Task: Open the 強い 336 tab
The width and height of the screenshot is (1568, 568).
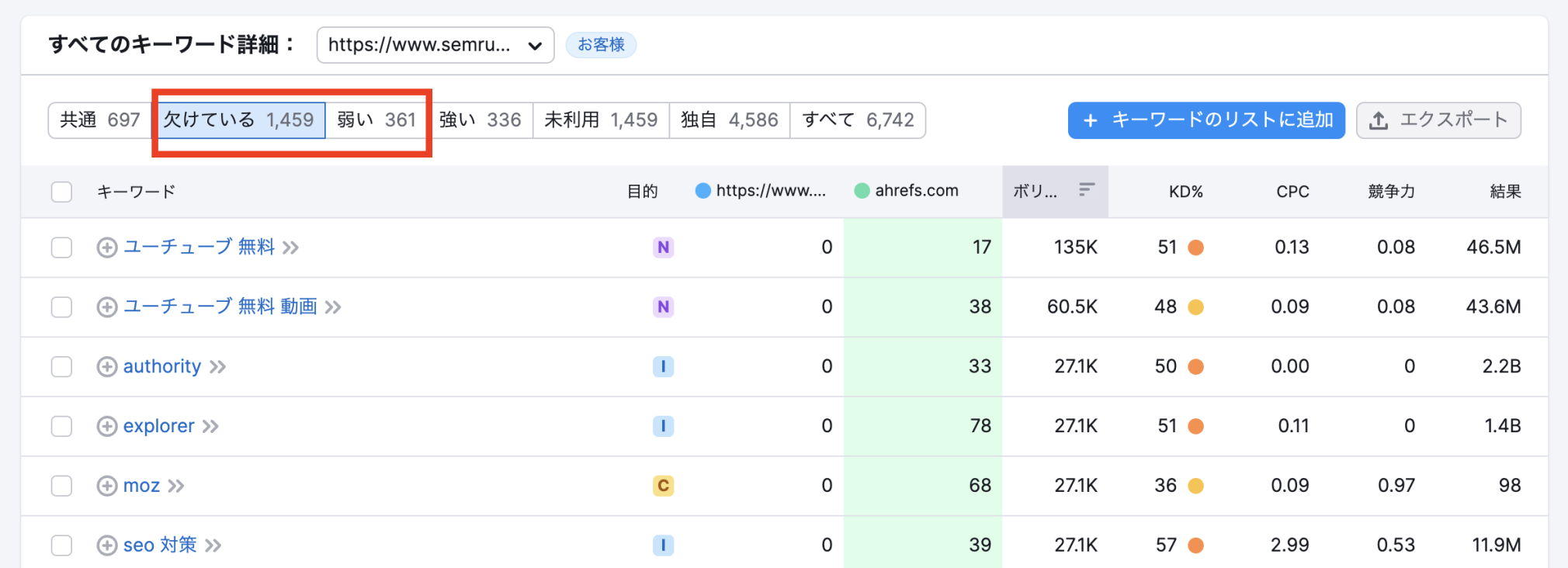Action: (x=480, y=120)
